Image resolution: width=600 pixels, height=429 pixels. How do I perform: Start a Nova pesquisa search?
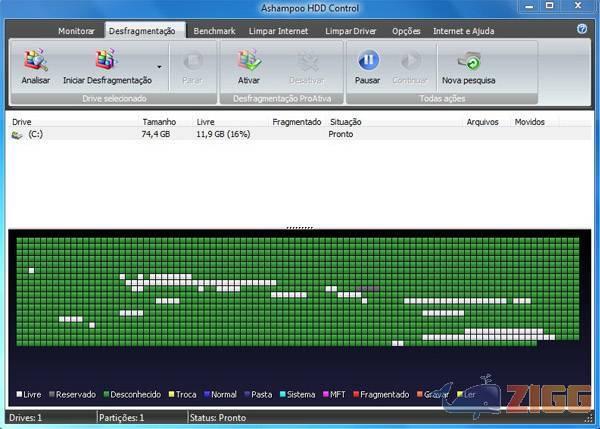pyautogui.click(x=468, y=62)
